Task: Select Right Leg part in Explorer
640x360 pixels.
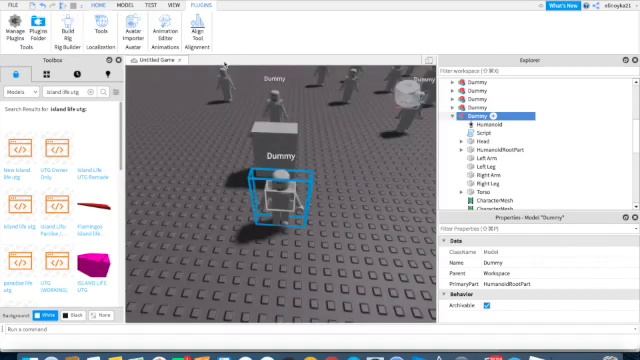Action: (x=487, y=184)
